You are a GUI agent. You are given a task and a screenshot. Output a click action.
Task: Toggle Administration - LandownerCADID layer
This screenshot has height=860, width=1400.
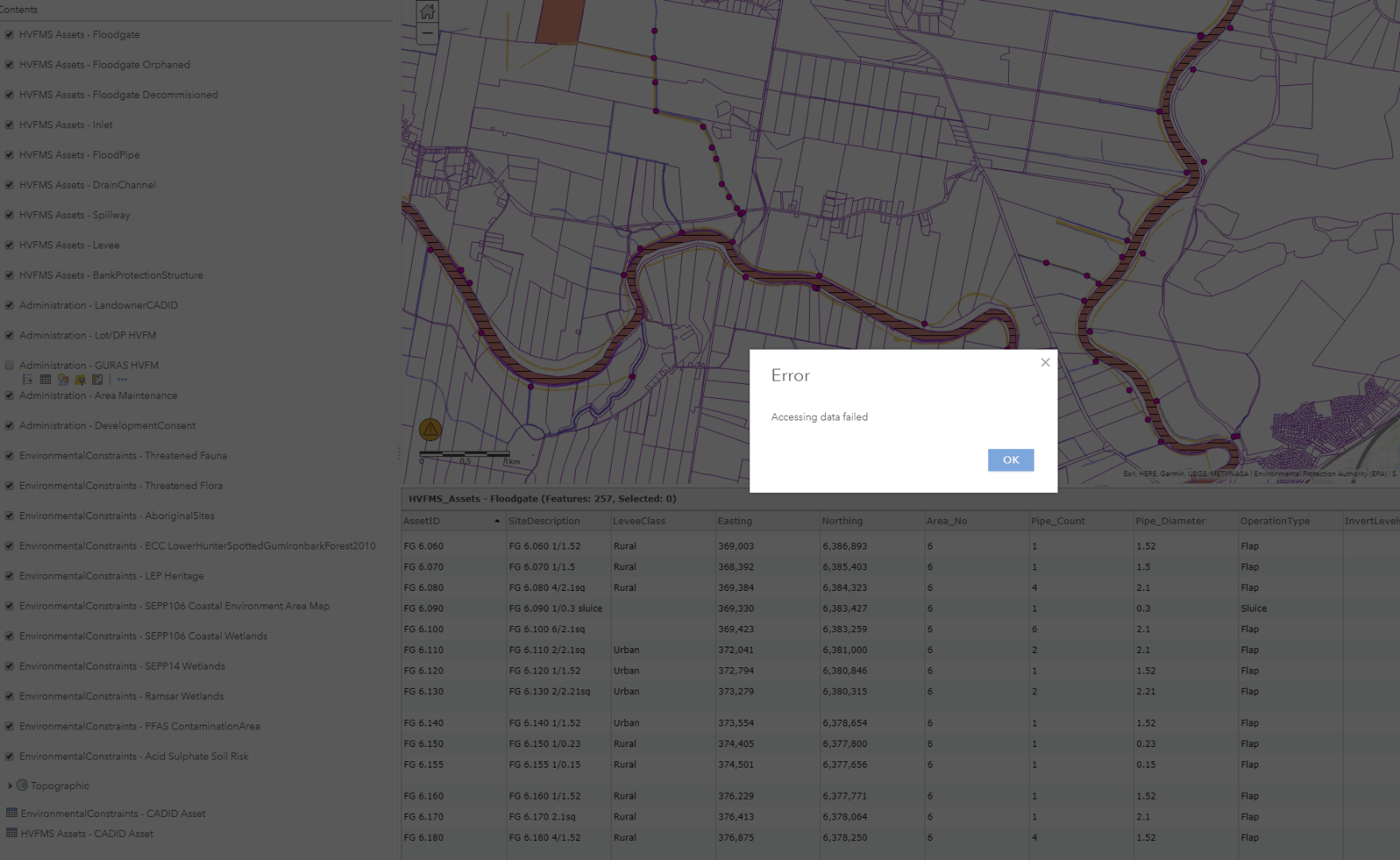coord(10,305)
